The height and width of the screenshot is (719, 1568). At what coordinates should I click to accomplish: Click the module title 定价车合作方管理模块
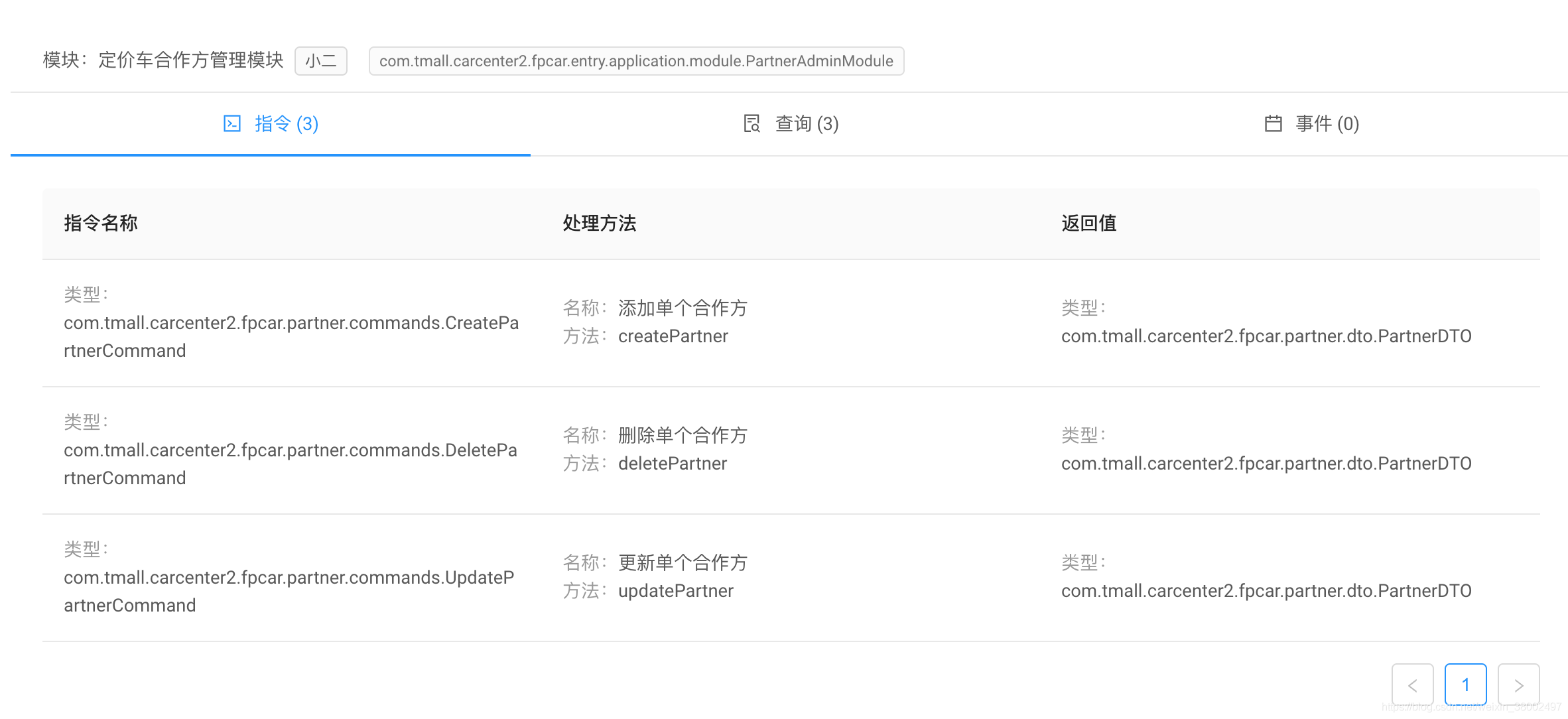click(191, 60)
